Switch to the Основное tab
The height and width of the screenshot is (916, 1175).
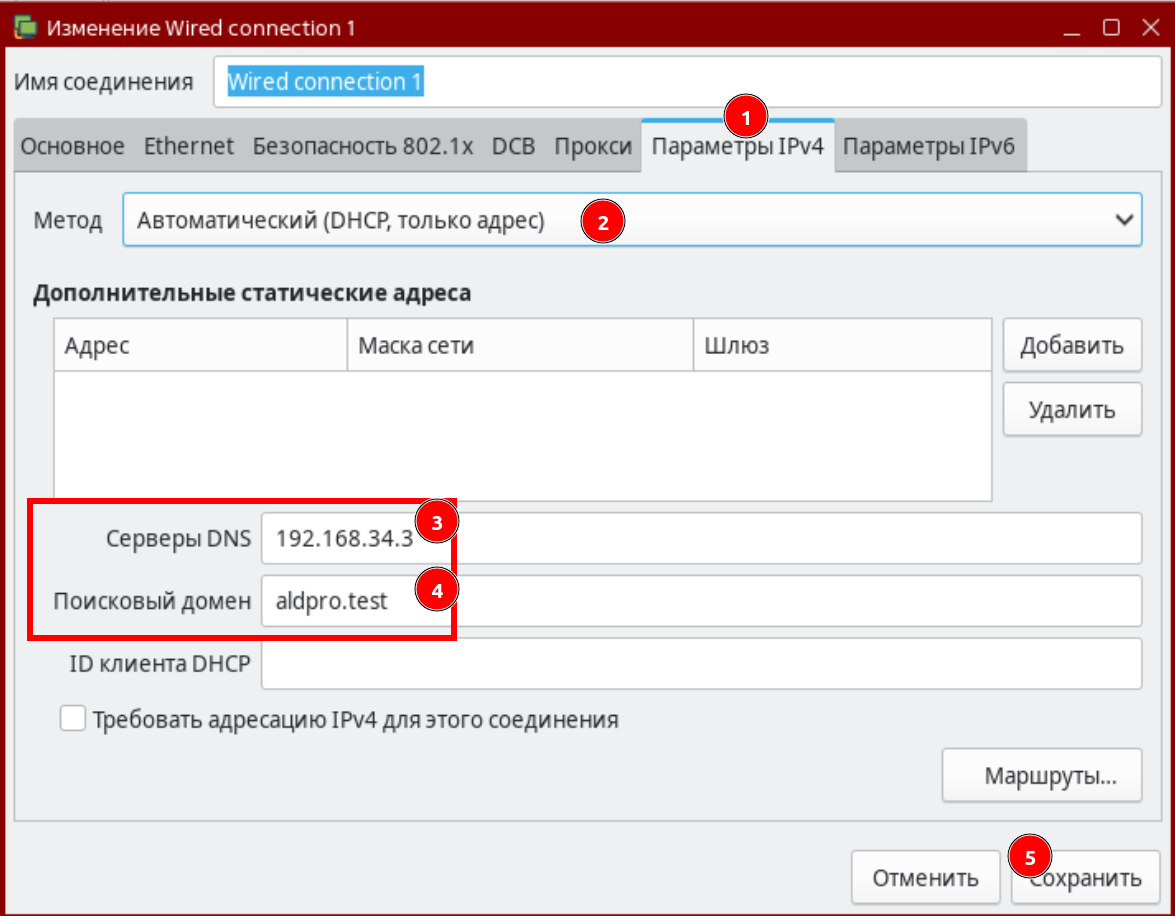tap(72, 147)
